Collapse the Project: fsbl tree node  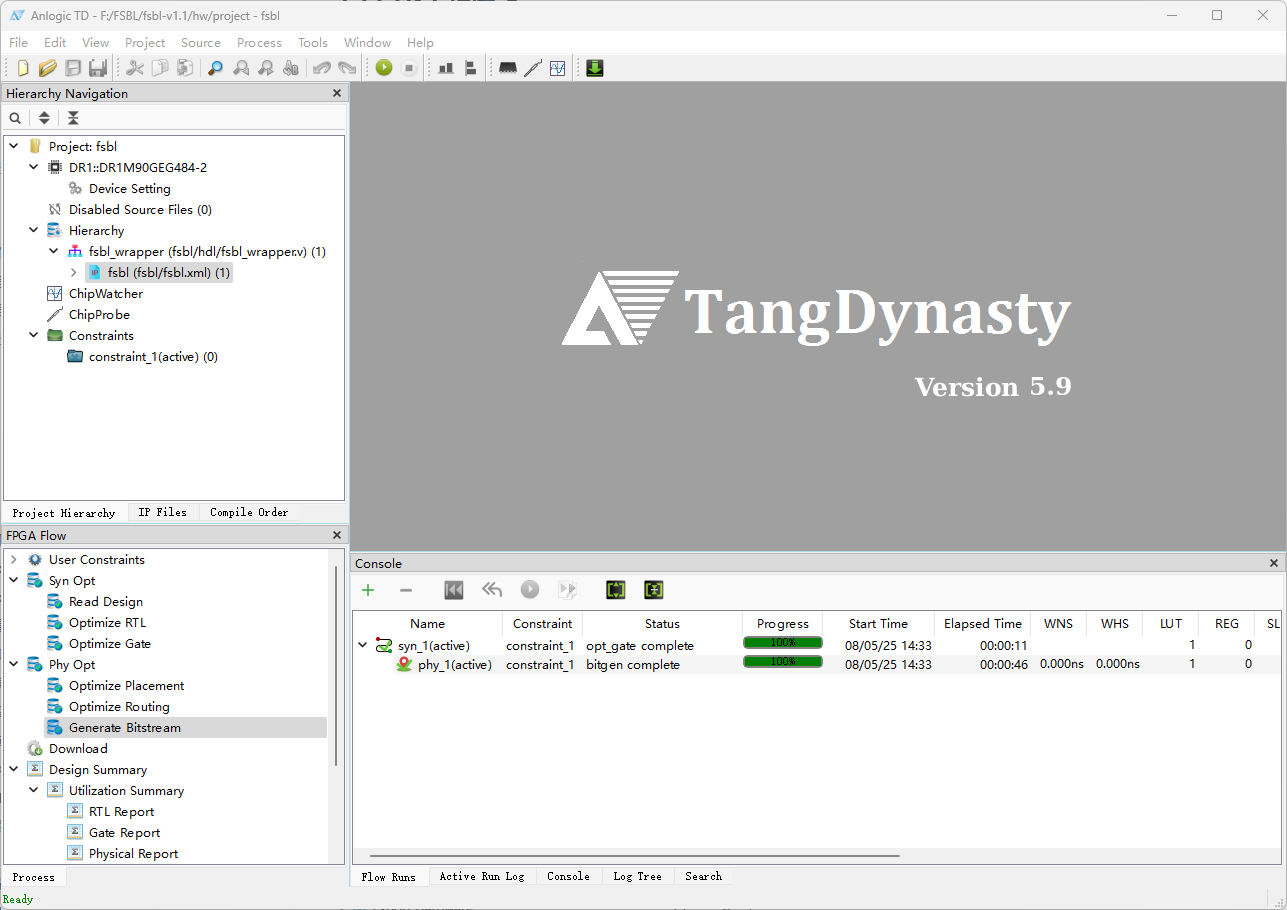pyautogui.click(x=14, y=146)
